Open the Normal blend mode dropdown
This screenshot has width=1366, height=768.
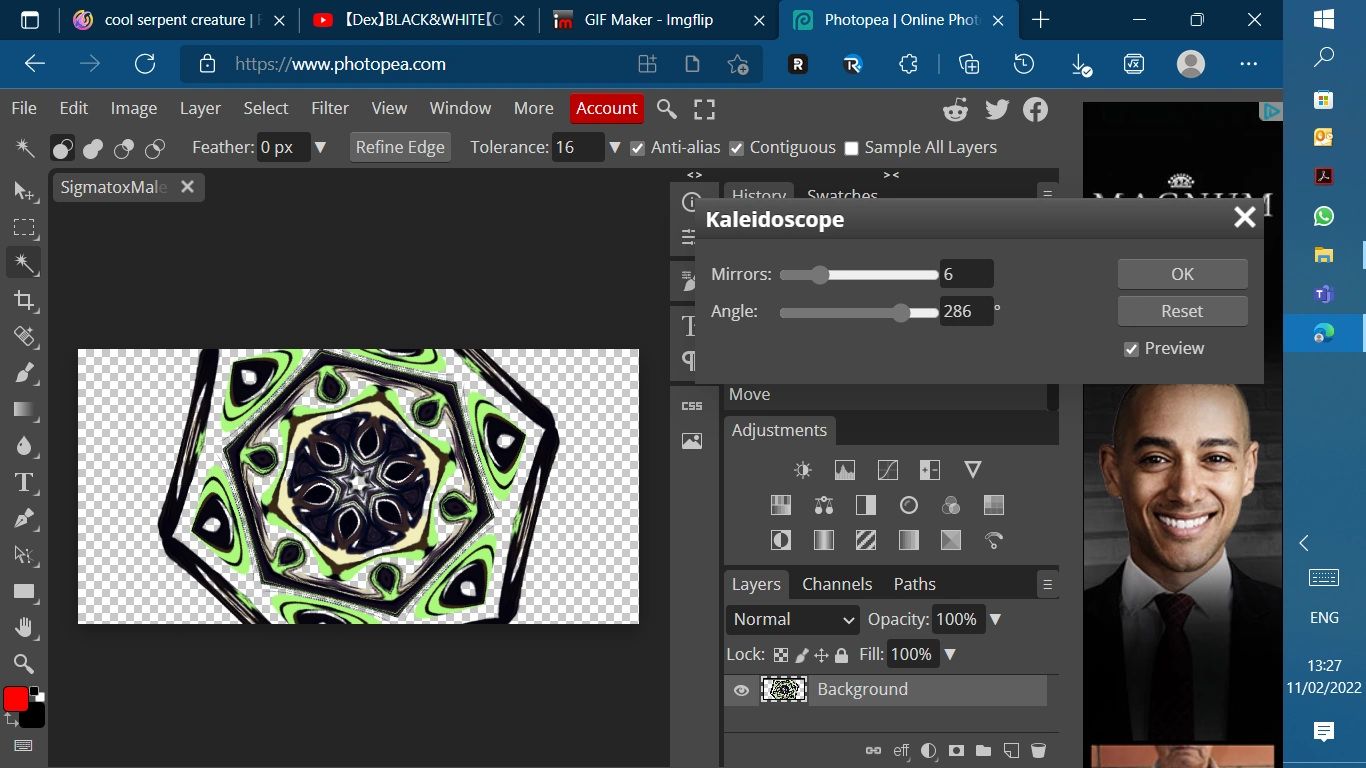(x=793, y=620)
